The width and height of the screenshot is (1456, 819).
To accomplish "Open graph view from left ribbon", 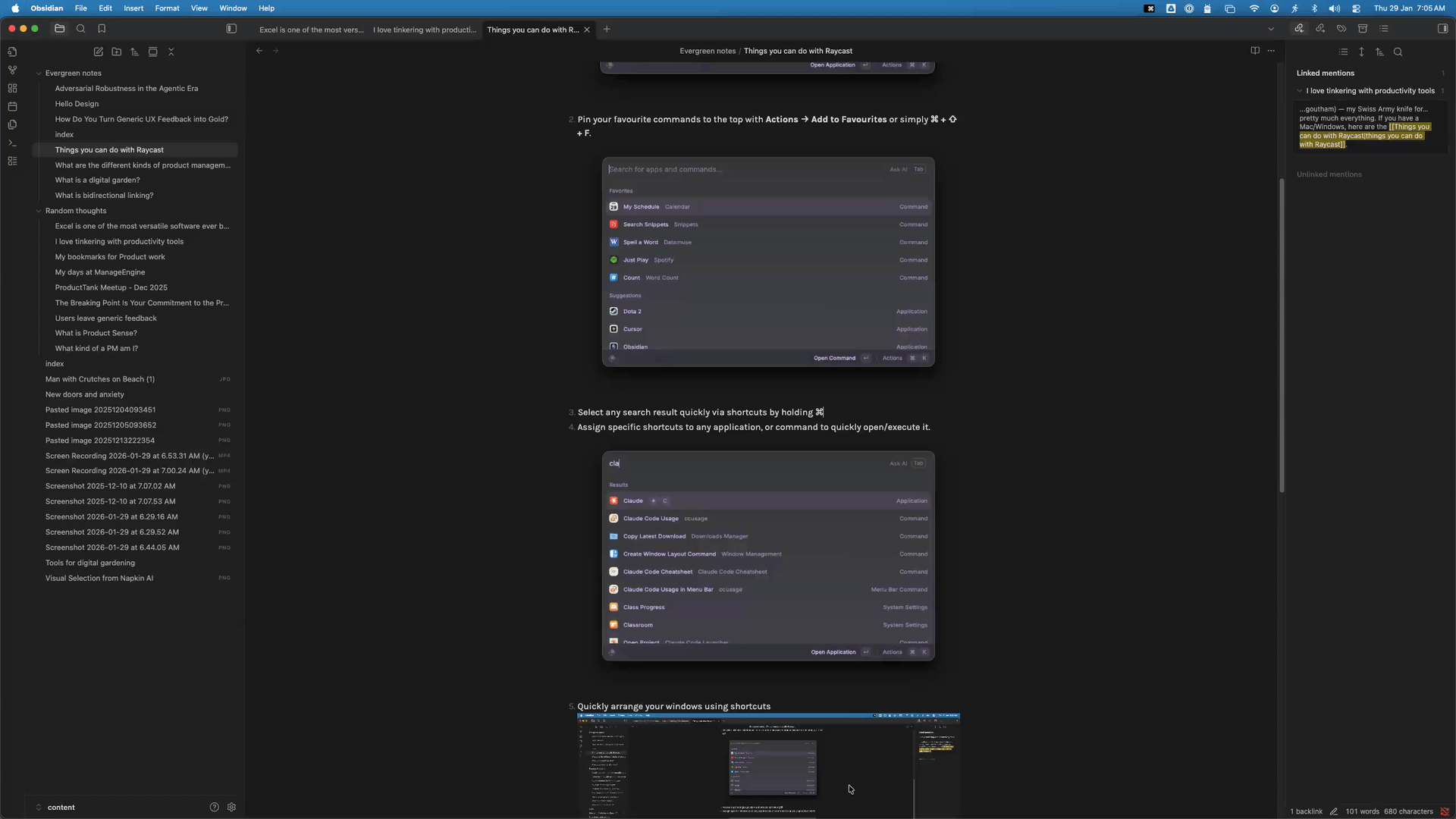I will click(x=12, y=70).
